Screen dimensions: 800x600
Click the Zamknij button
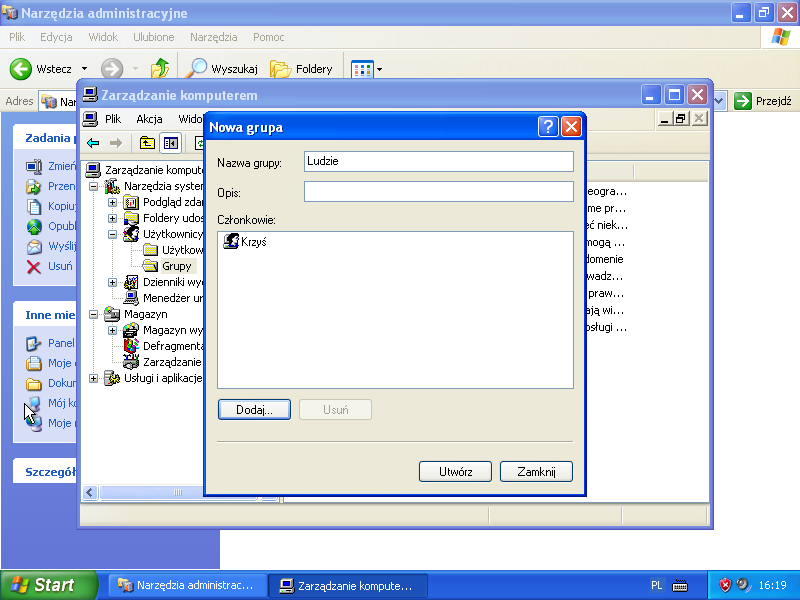coord(536,471)
